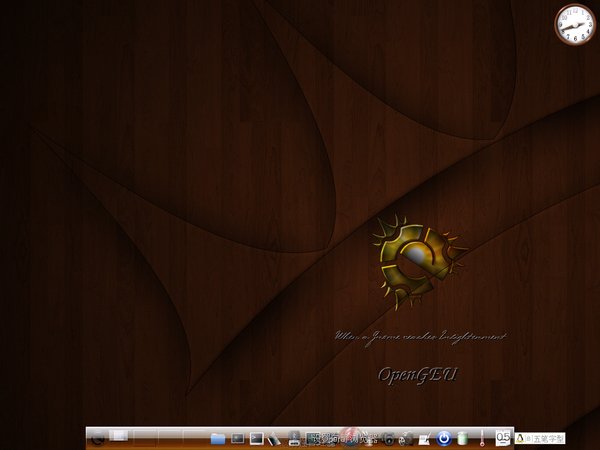The image size is (600, 450).
Task: Switch to the first virtual desktop in pager
Action: (x=119, y=438)
